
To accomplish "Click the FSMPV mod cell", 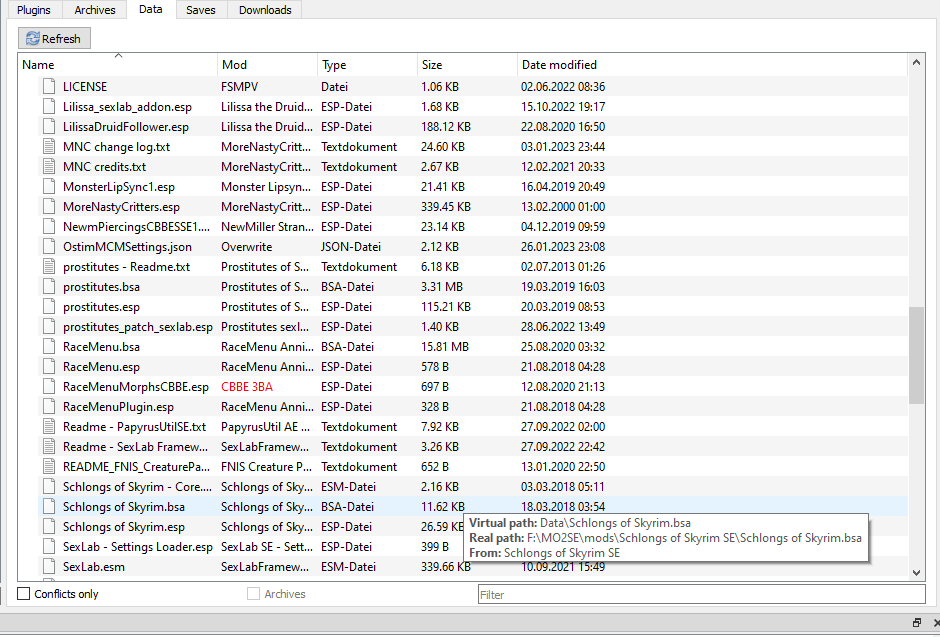I will pyautogui.click(x=239, y=86).
